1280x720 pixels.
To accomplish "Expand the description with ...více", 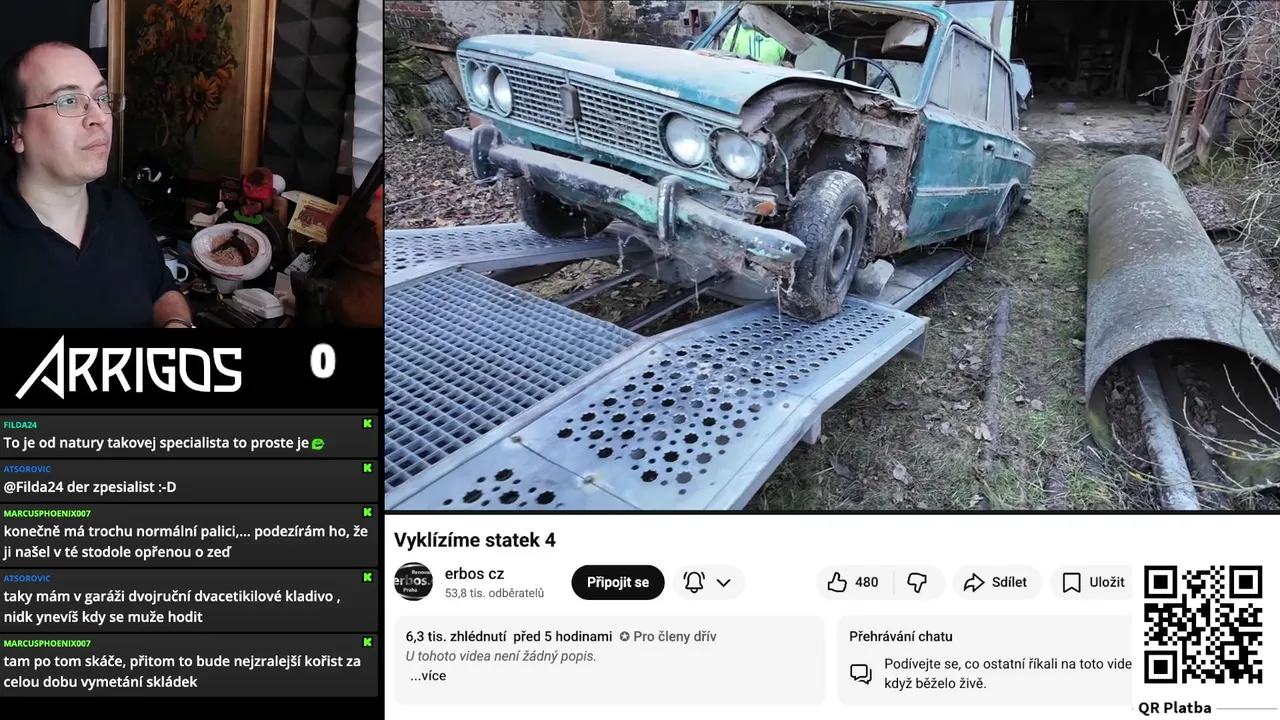I will [428, 676].
